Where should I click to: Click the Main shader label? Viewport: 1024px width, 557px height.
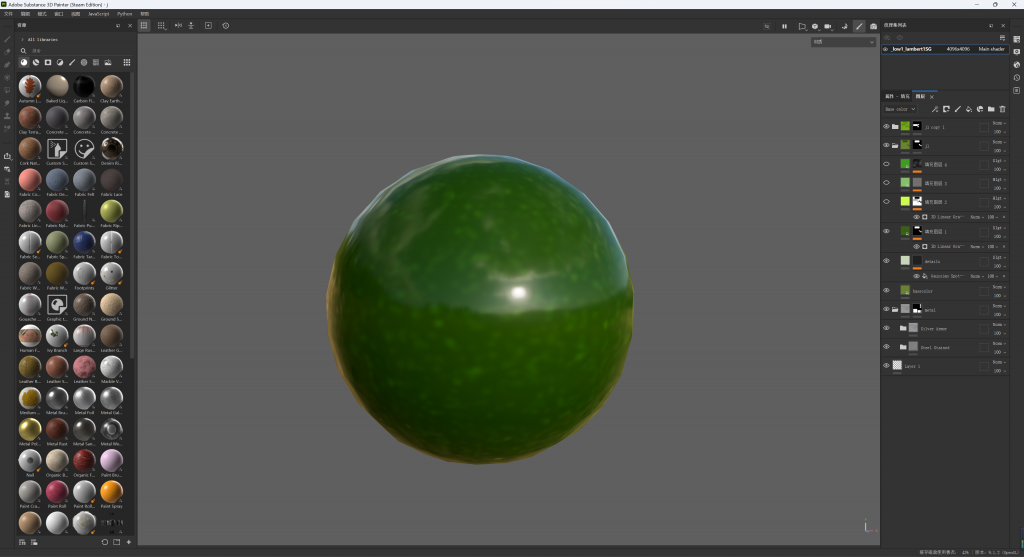pos(991,49)
